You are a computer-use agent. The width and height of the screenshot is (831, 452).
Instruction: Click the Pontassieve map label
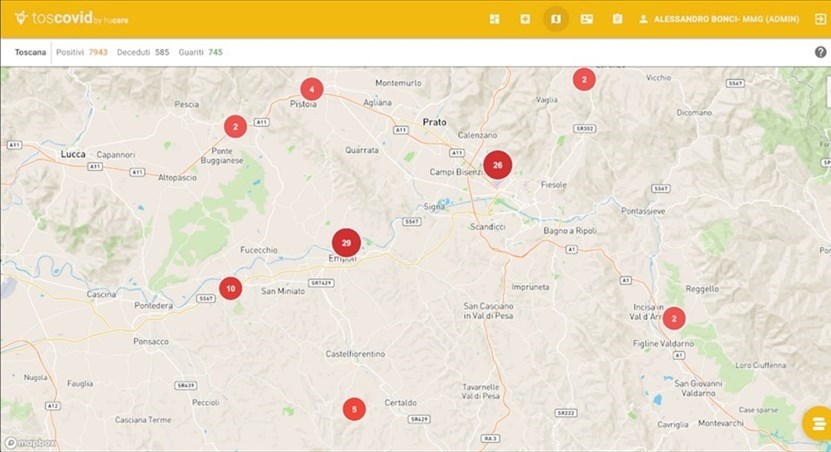click(x=643, y=211)
